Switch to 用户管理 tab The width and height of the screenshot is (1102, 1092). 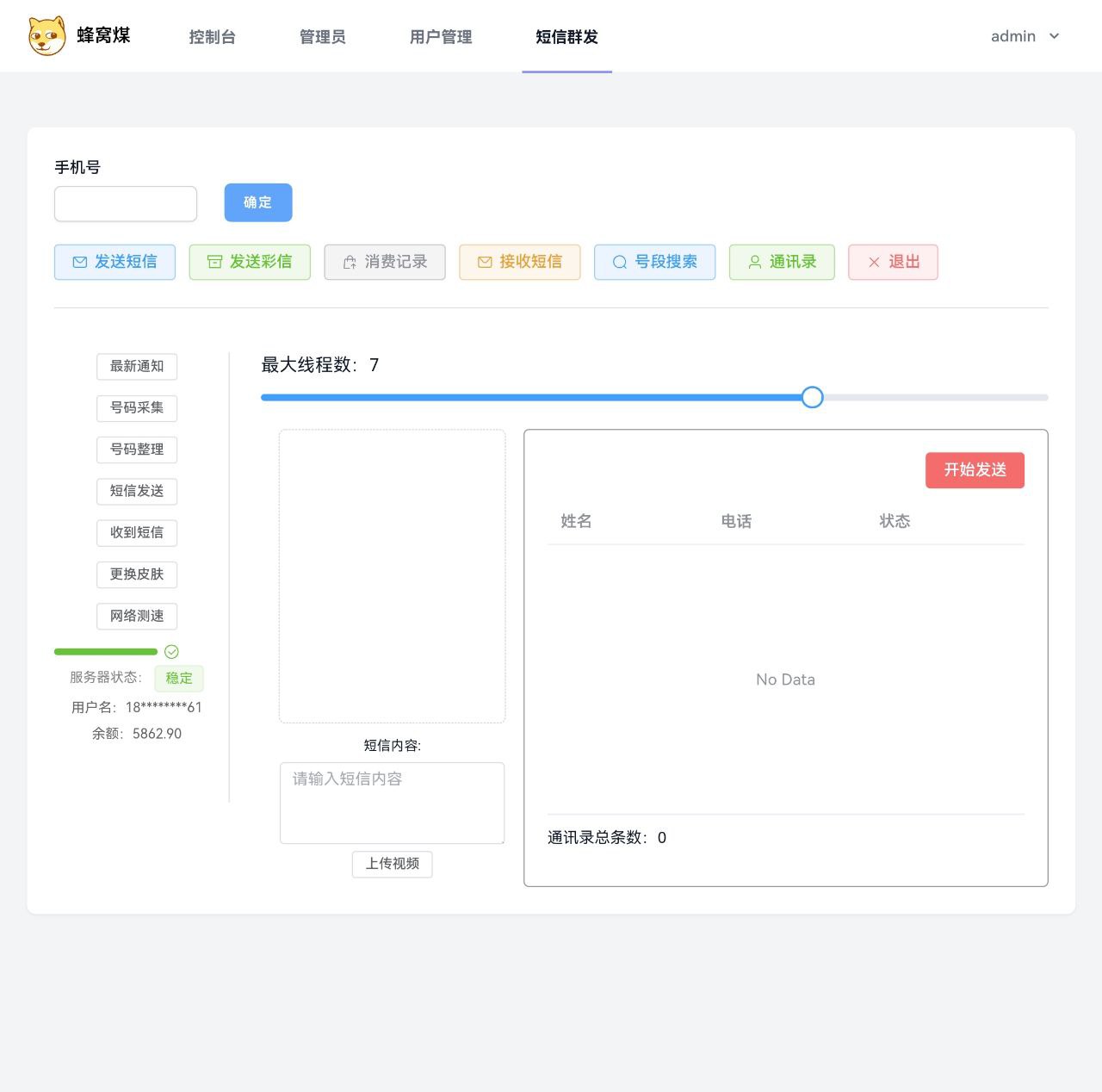coord(441,37)
